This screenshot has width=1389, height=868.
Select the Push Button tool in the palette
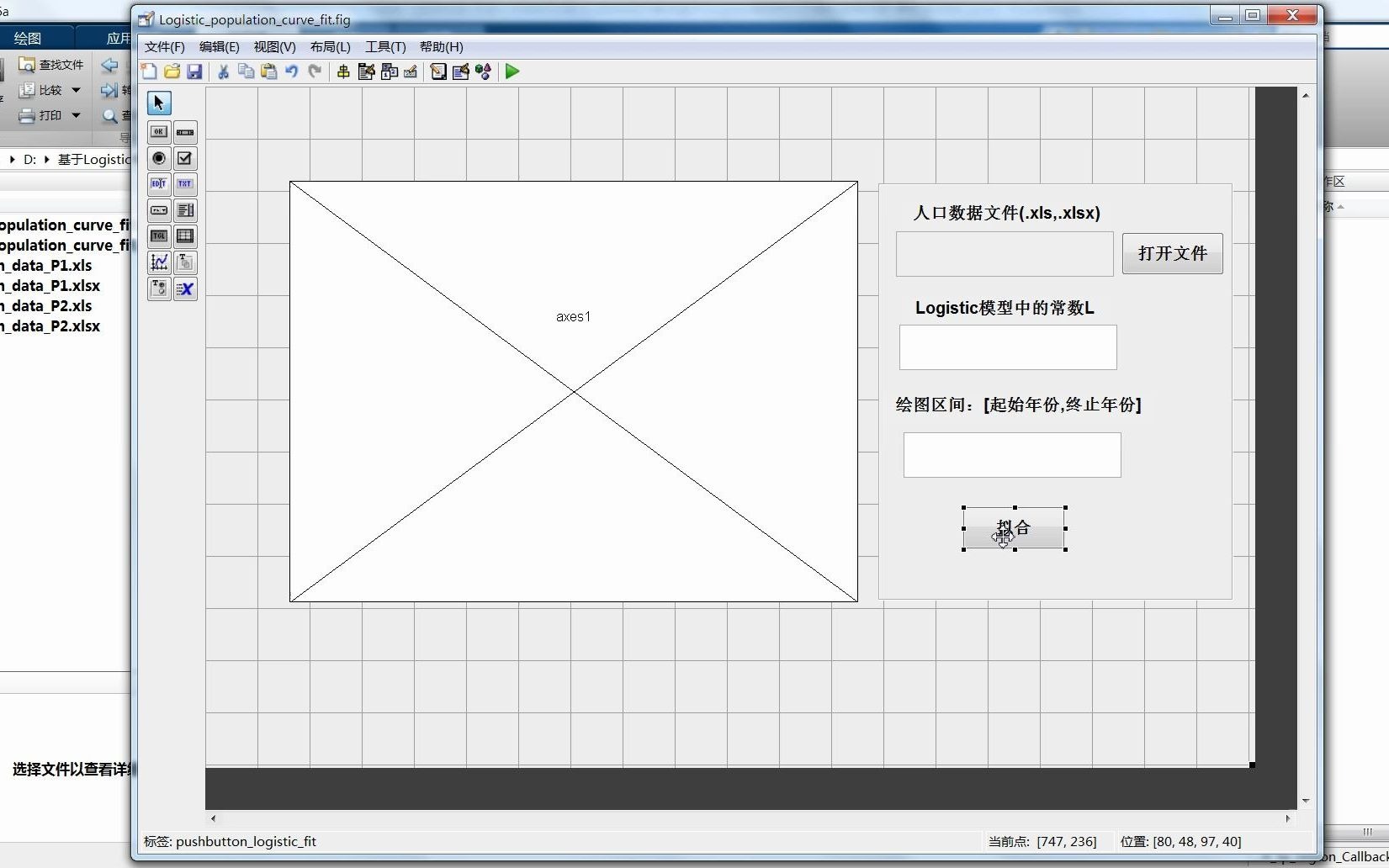158,132
